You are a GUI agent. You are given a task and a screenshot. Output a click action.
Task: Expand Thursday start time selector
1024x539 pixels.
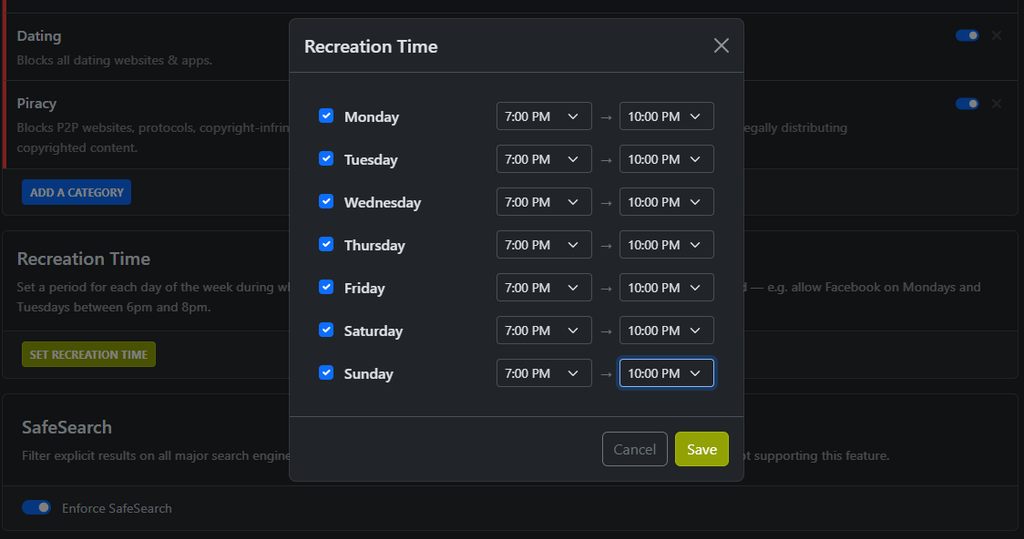544,245
